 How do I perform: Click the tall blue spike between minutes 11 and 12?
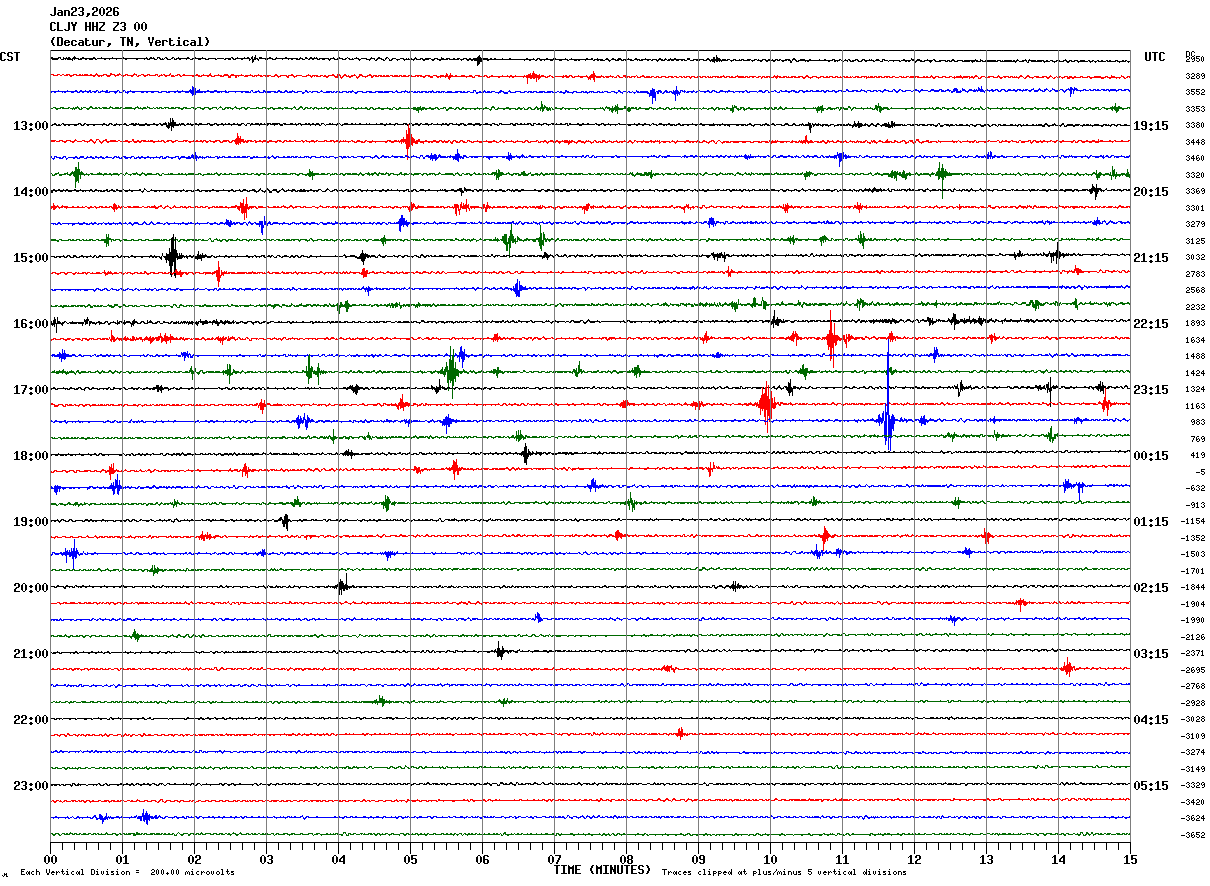pyautogui.click(x=887, y=400)
